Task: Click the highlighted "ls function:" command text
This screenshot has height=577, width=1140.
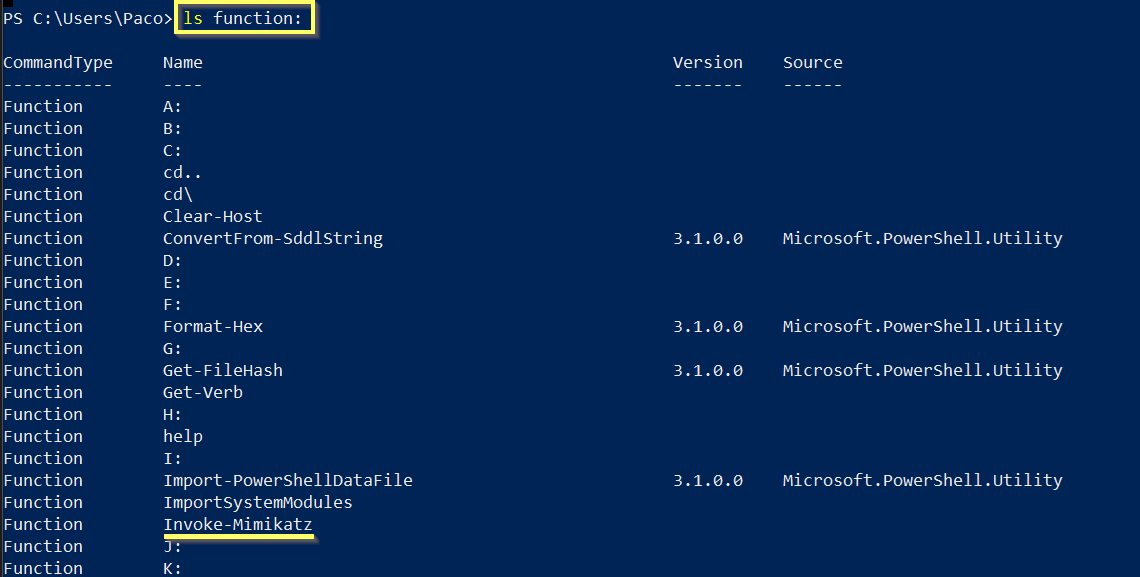Action: pos(244,19)
